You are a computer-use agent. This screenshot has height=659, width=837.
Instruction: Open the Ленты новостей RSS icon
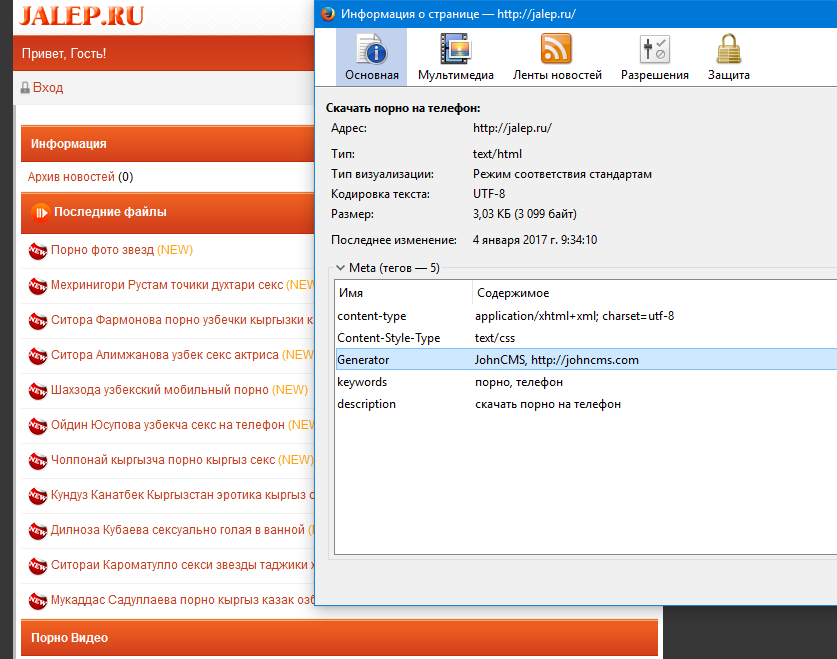557,50
